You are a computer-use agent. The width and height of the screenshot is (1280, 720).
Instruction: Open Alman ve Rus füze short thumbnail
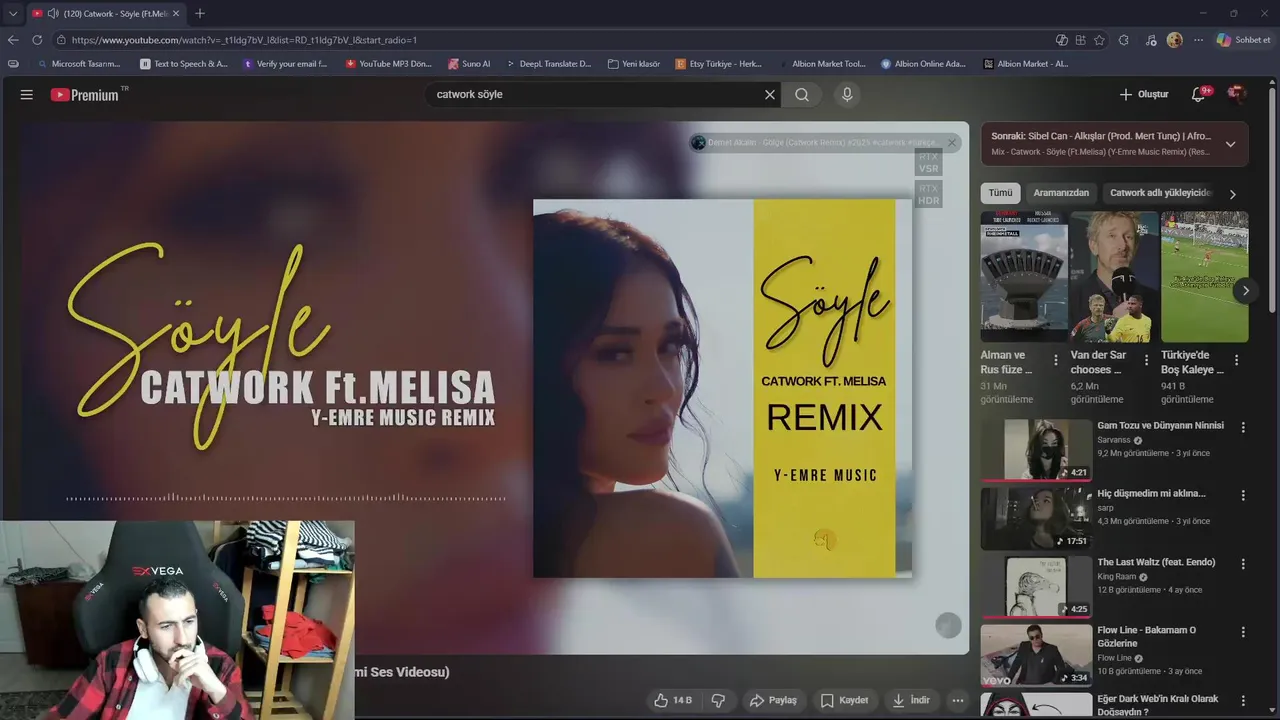coord(1023,277)
